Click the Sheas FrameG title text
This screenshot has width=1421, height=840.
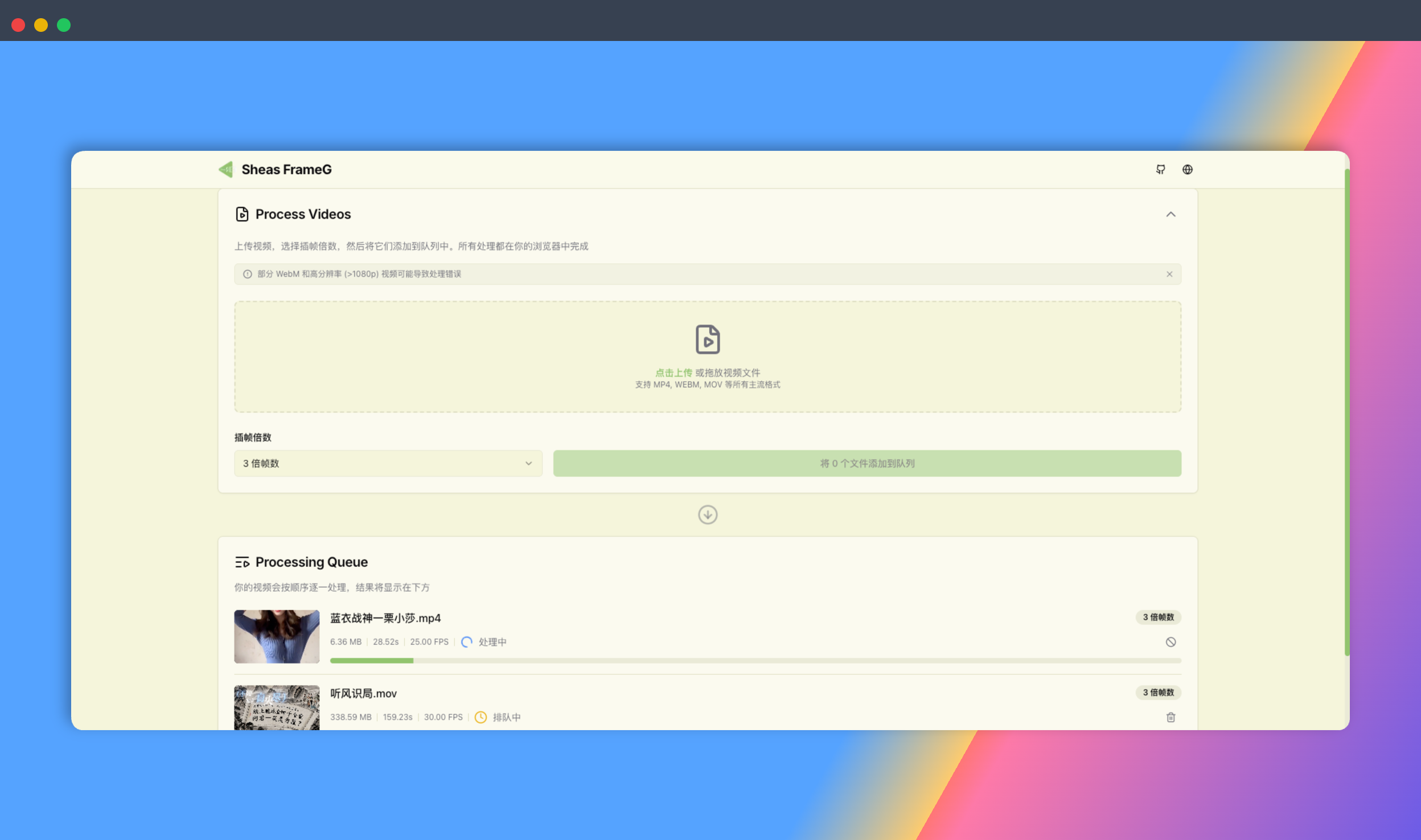[x=286, y=170]
